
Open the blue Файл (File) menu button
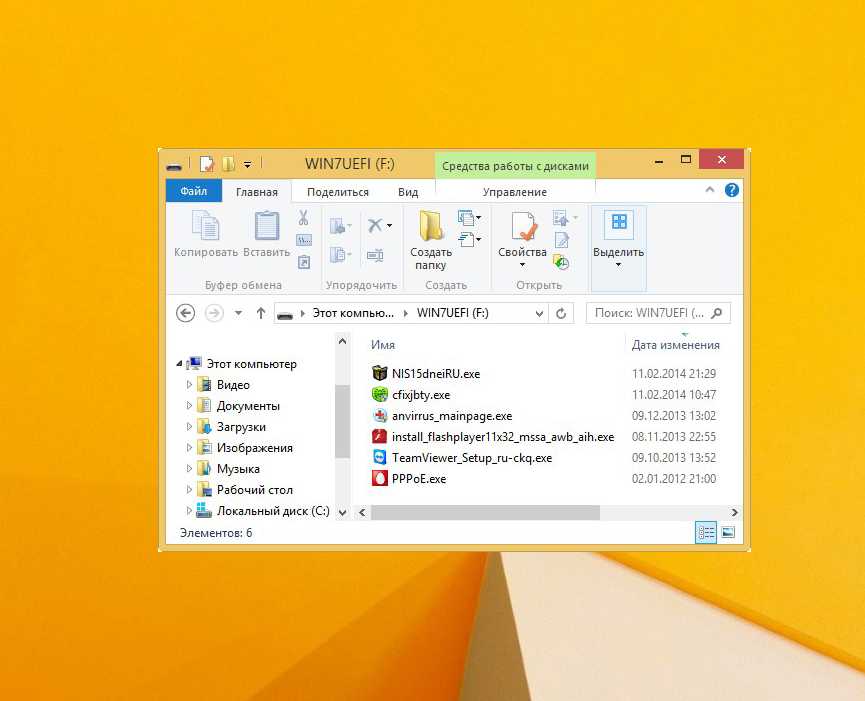(194, 191)
